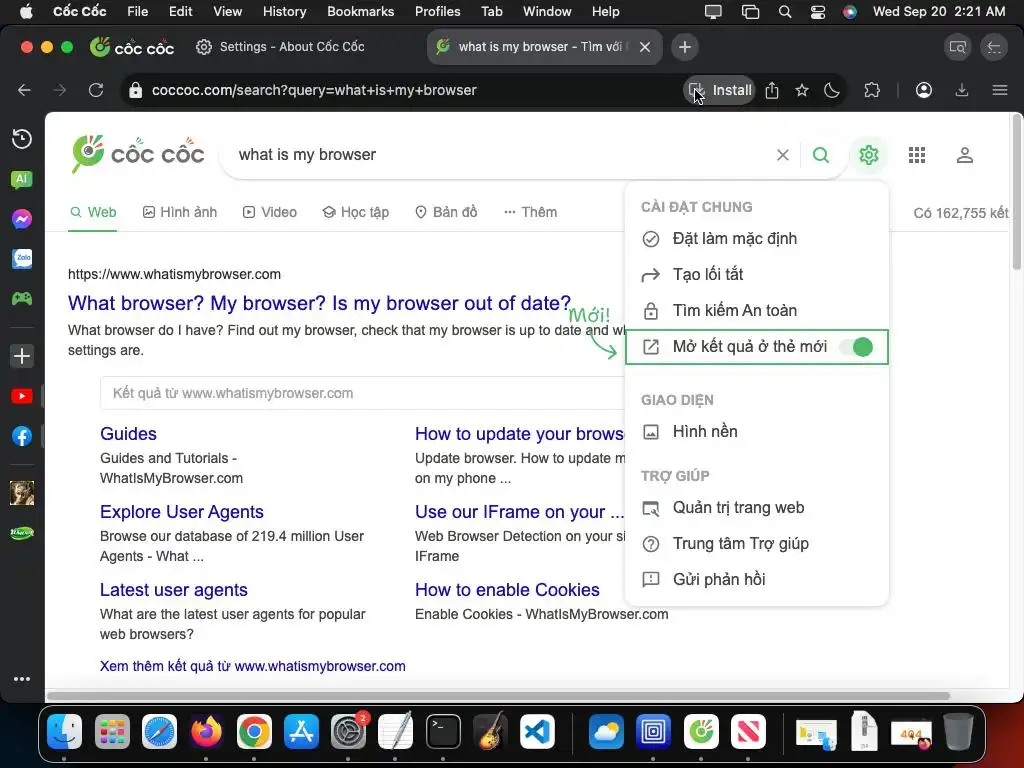1024x768 pixels.
Task: Select 'Tìm kiếm An toàn' option
Action: [756, 311]
